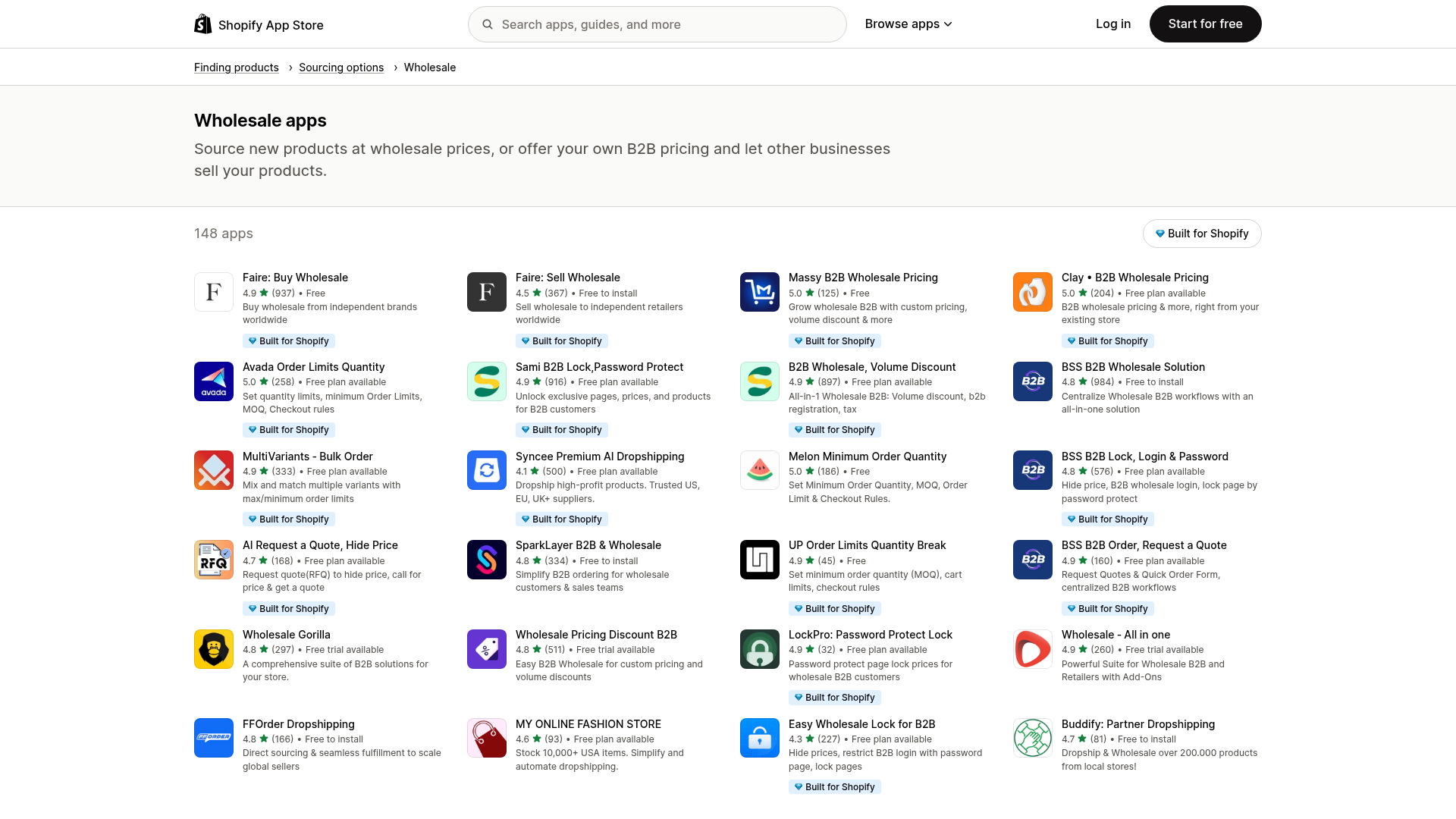Open the MultiVariants - Bulk Order title

pyautogui.click(x=308, y=457)
